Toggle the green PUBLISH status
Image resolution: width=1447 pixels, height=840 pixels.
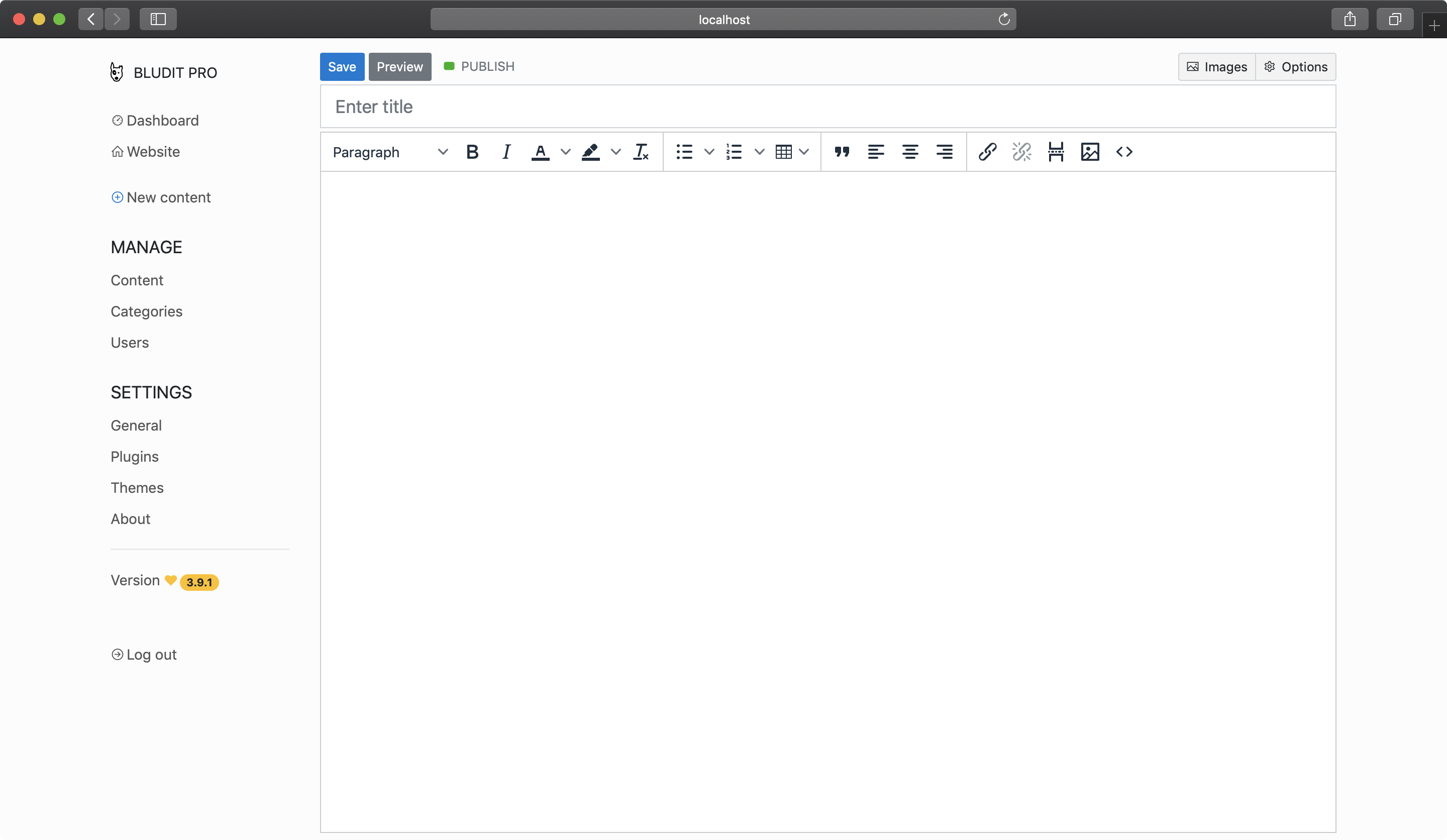(x=479, y=67)
